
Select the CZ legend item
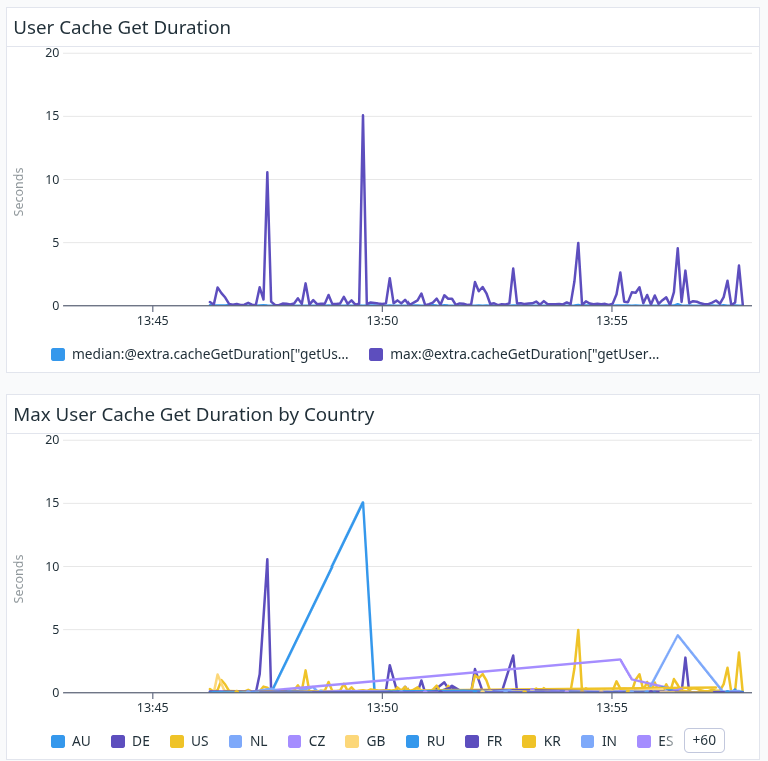(x=306, y=741)
